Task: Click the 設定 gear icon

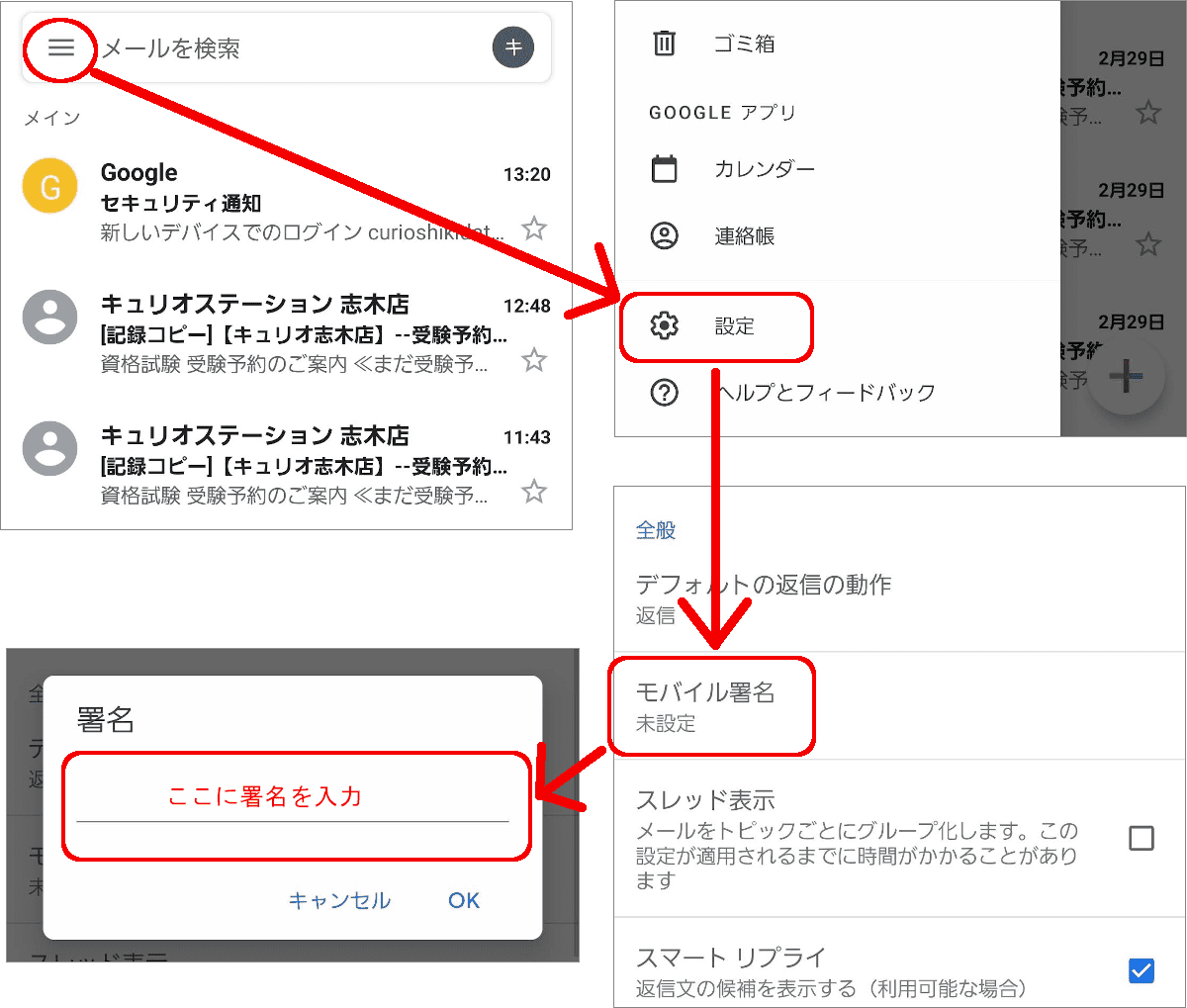Action: 665,325
